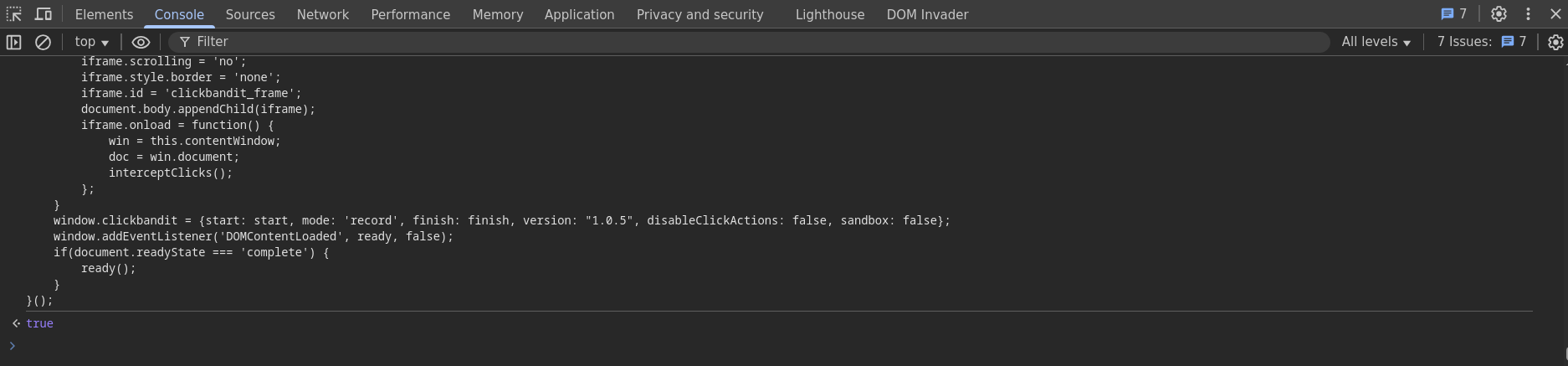Click the console prompt input line
1568x366 pixels.
[x=787, y=346]
